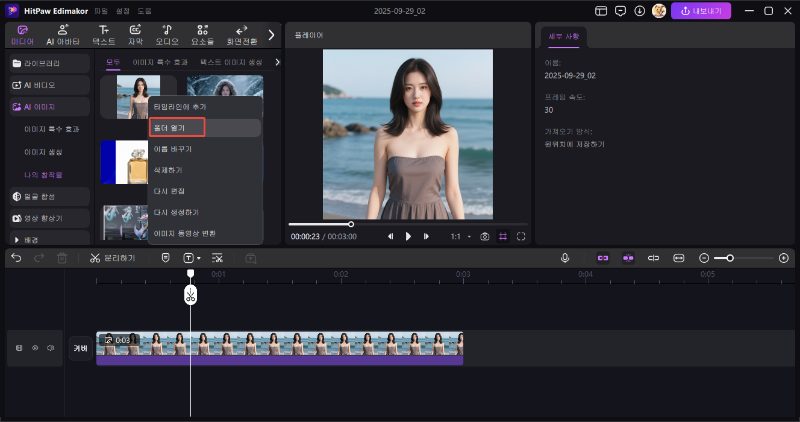
Task: Open the 오디오 (Audio) section
Action: [x=167, y=35]
